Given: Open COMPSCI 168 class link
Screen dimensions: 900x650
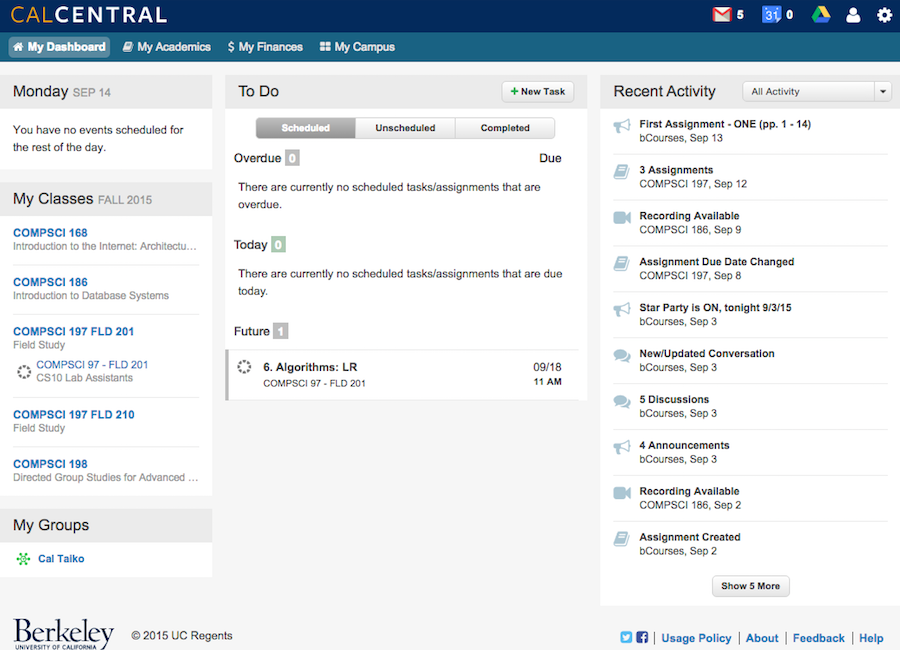Looking at the screenshot, I should [51, 233].
